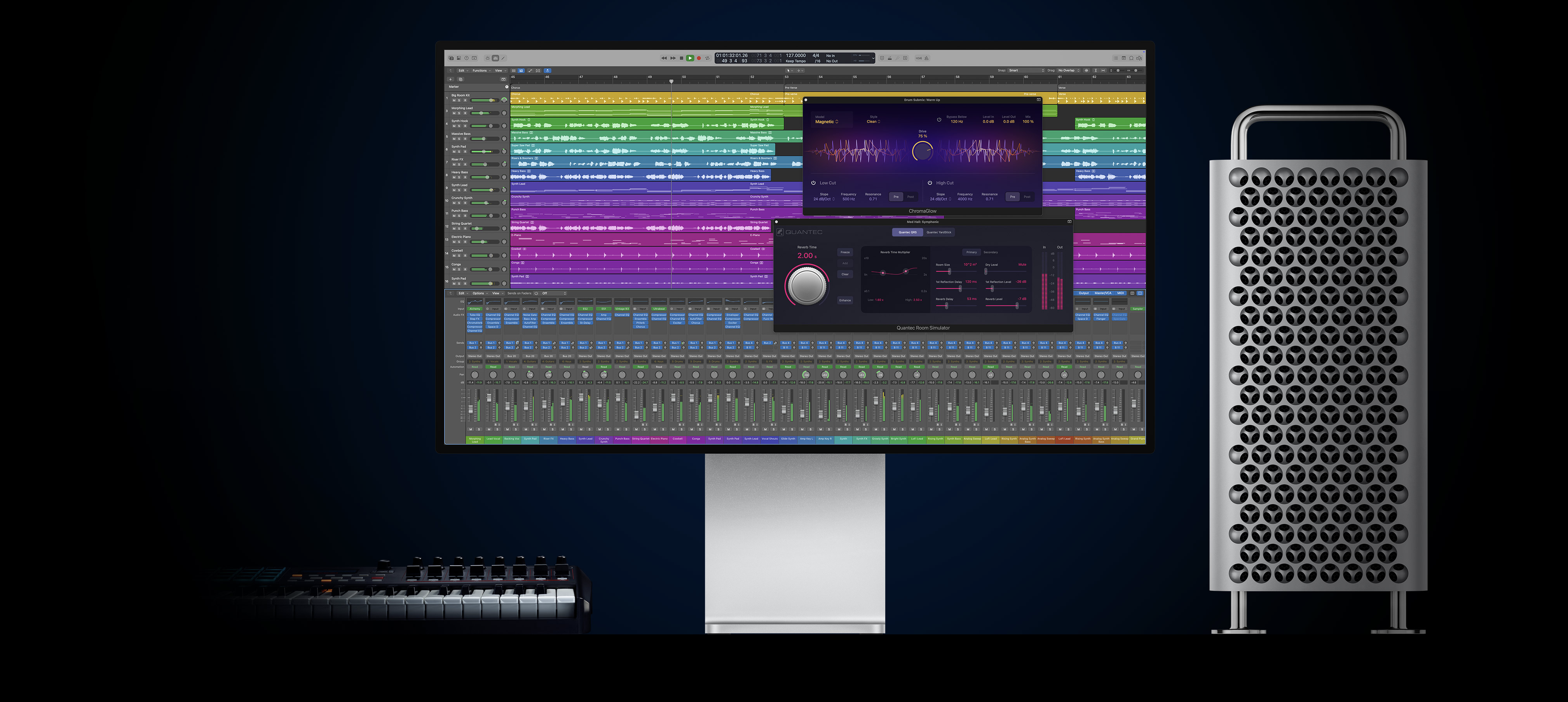Click the Play button in transport
The width and height of the screenshot is (1568, 702).
pos(690,58)
